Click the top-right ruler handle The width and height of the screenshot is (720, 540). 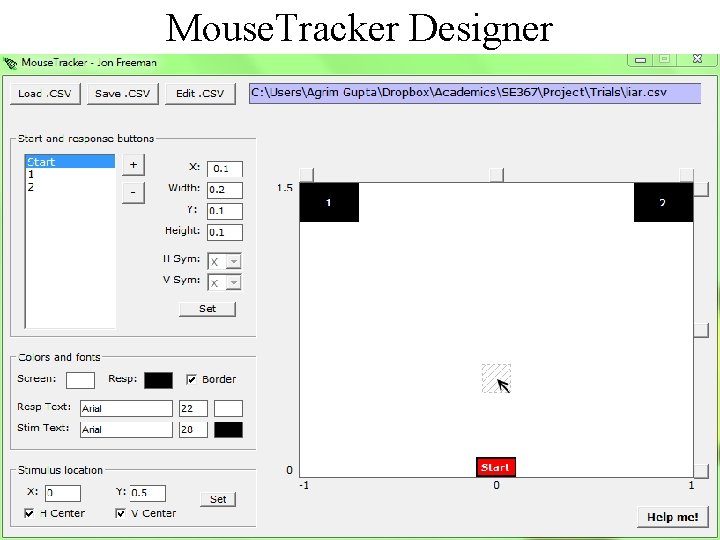[686, 175]
